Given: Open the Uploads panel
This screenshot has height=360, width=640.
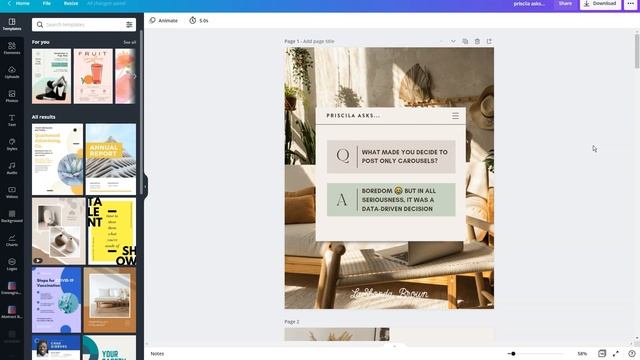Looking at the screenshot, I should click(12, 72).
